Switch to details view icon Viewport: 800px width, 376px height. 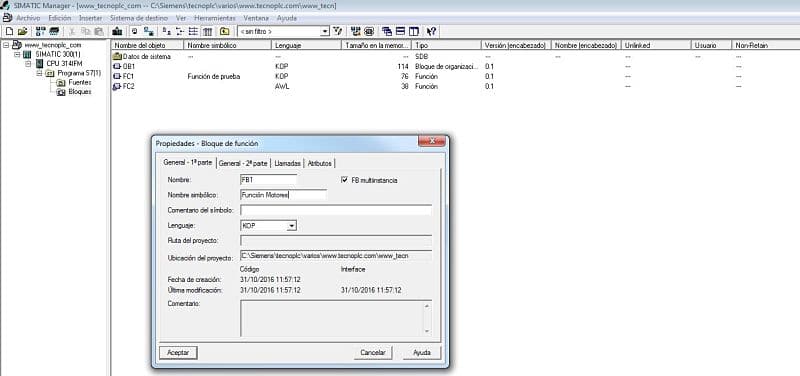[207, 31]
